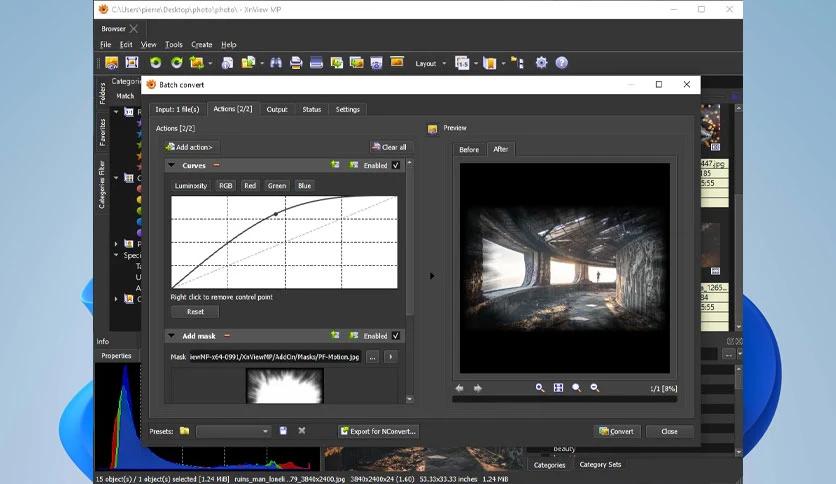836x484 pixels.
Task: Click the control point on the curve
Action: [276, 214]
